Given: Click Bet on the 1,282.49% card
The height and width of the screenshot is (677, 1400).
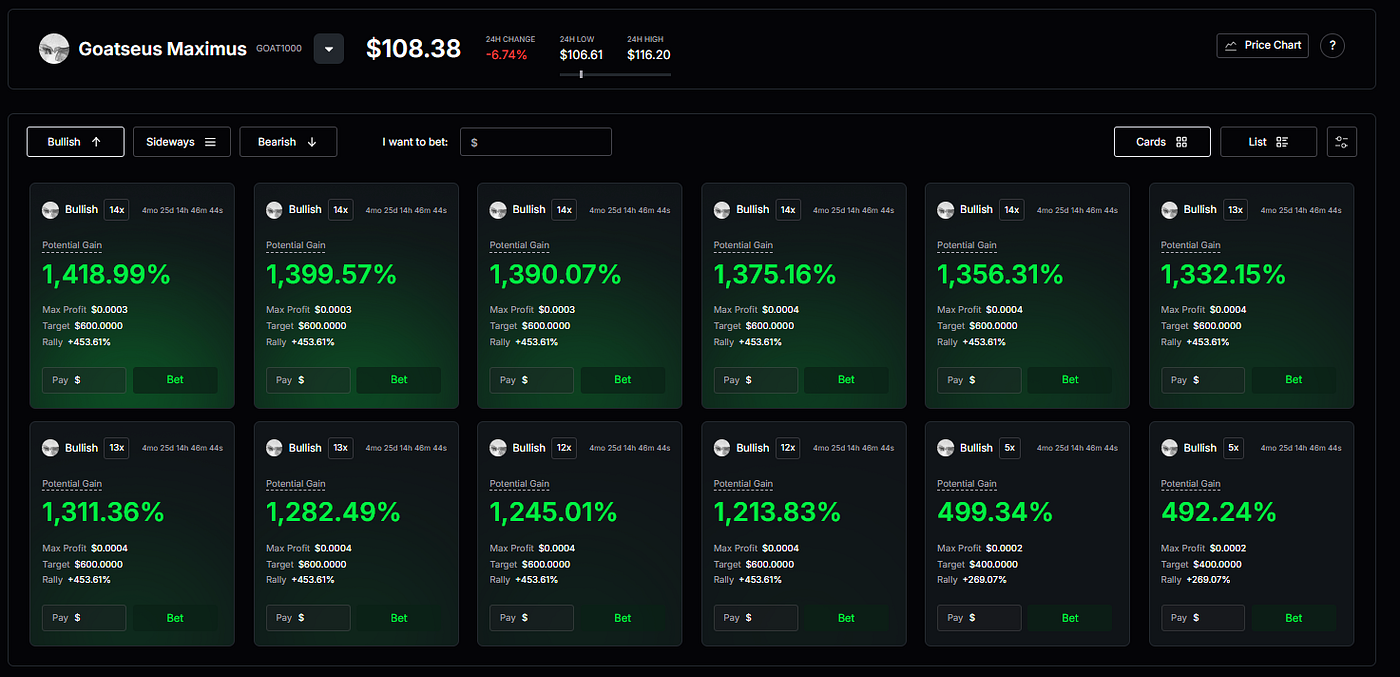Looking at the screenshot, I should [x=399, y=618].
